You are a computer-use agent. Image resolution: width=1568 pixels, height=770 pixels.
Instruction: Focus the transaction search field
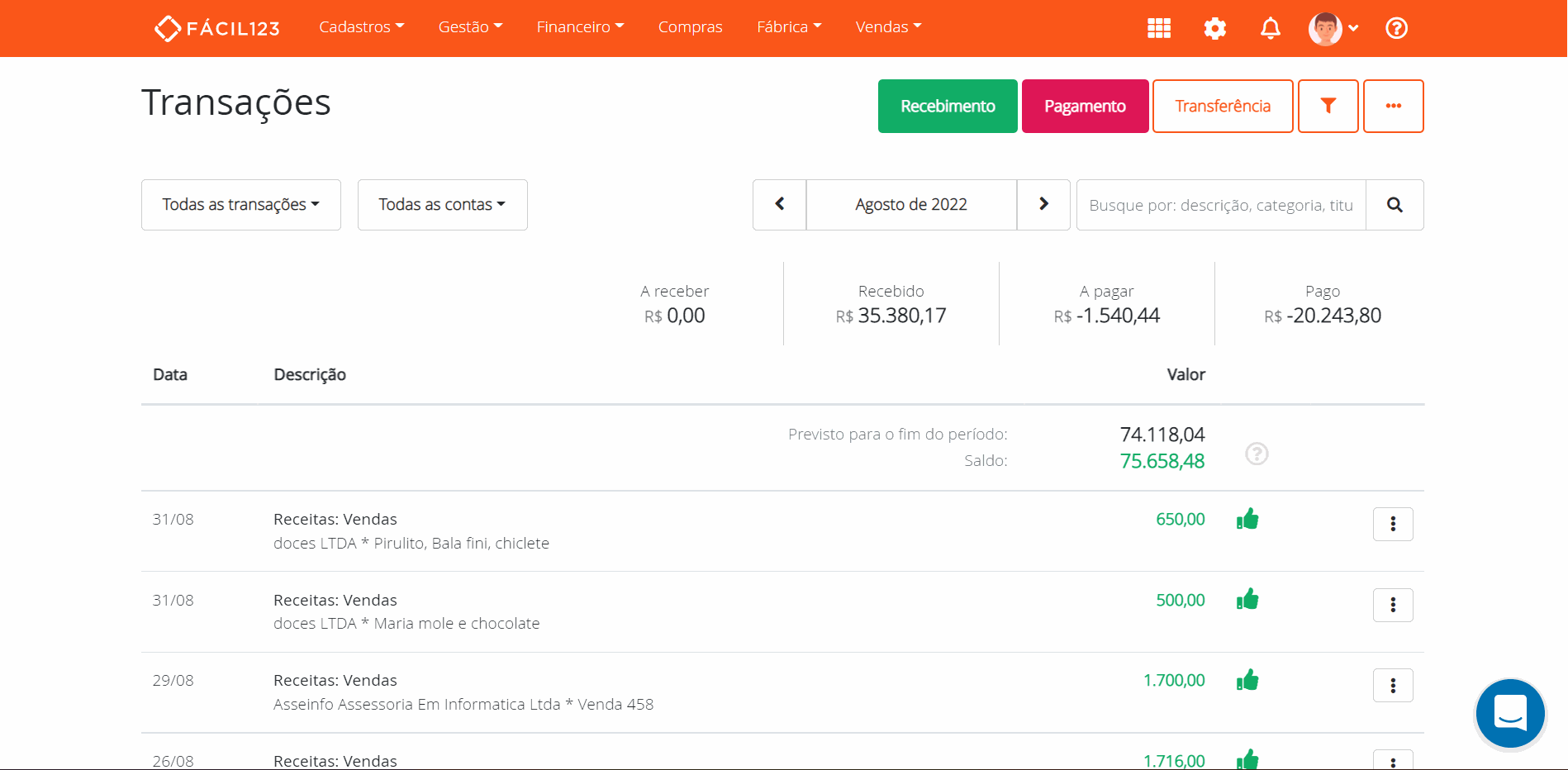tap(1220, 205)
